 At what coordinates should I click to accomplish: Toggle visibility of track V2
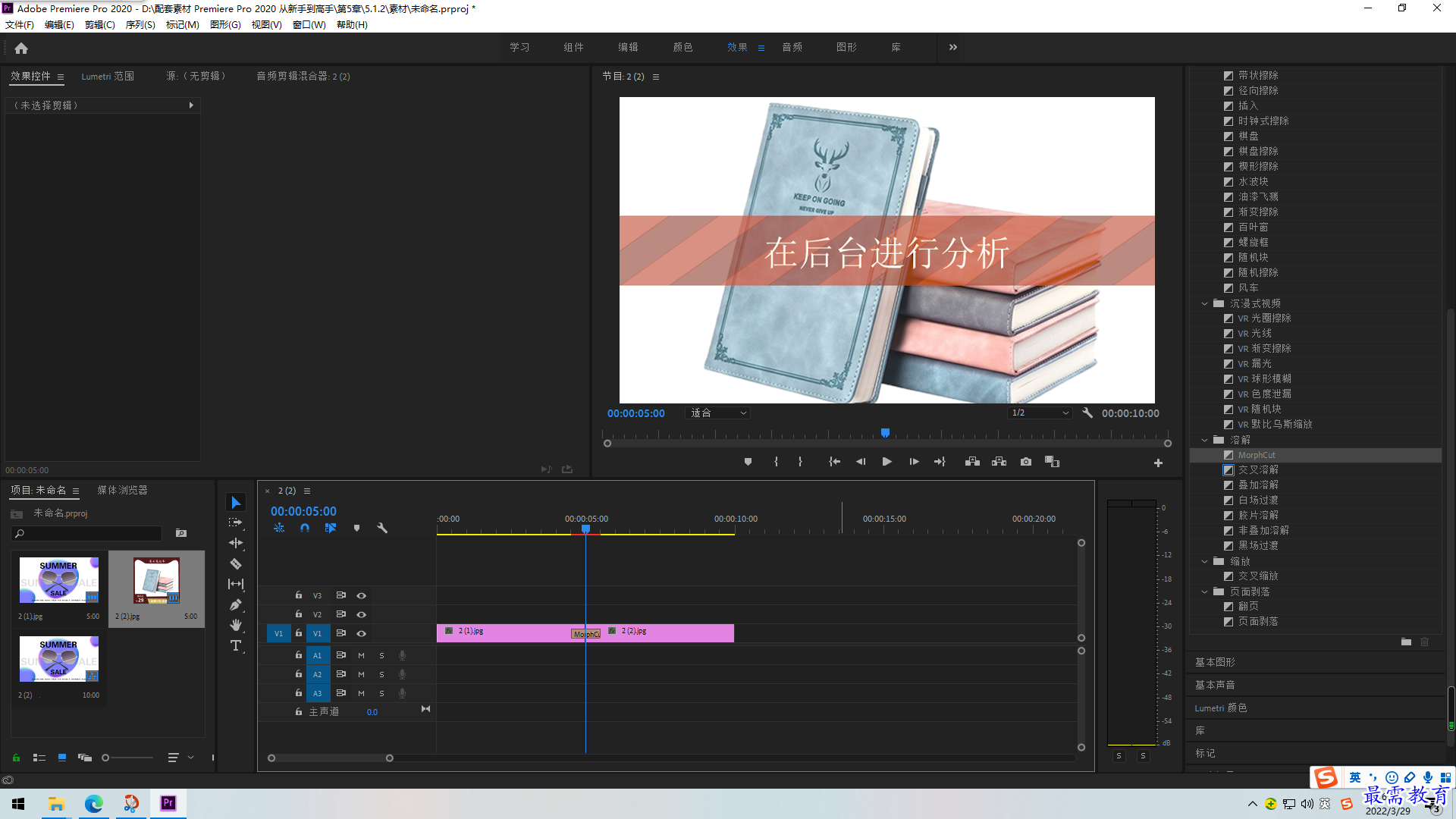(362, 614)
